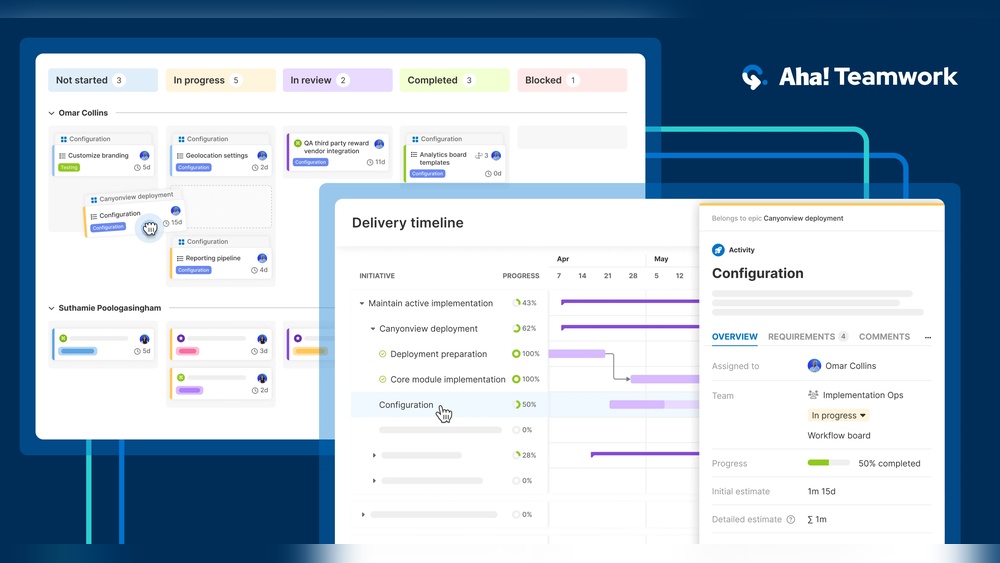Toggle status circle on QA third party card
Screen dimensions: 1000x563
pyautogui.click(x=297, y=143)
